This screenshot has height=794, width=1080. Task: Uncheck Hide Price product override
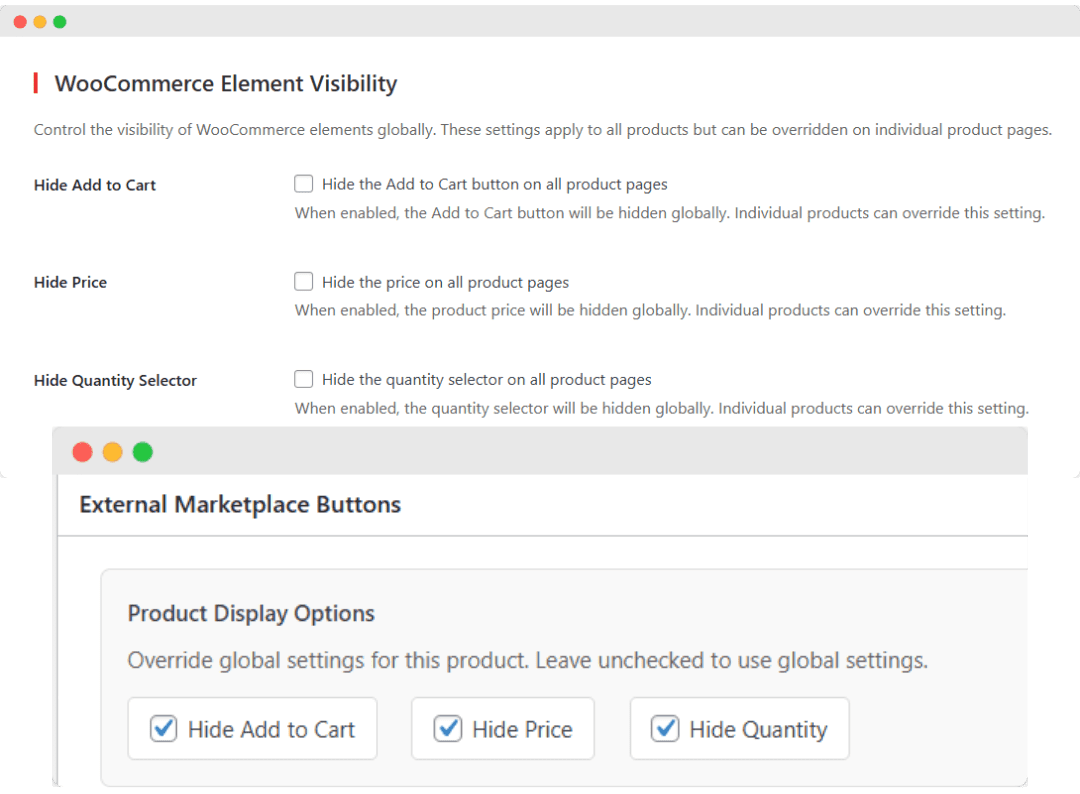pyautogui.click(x=447, y=729)
